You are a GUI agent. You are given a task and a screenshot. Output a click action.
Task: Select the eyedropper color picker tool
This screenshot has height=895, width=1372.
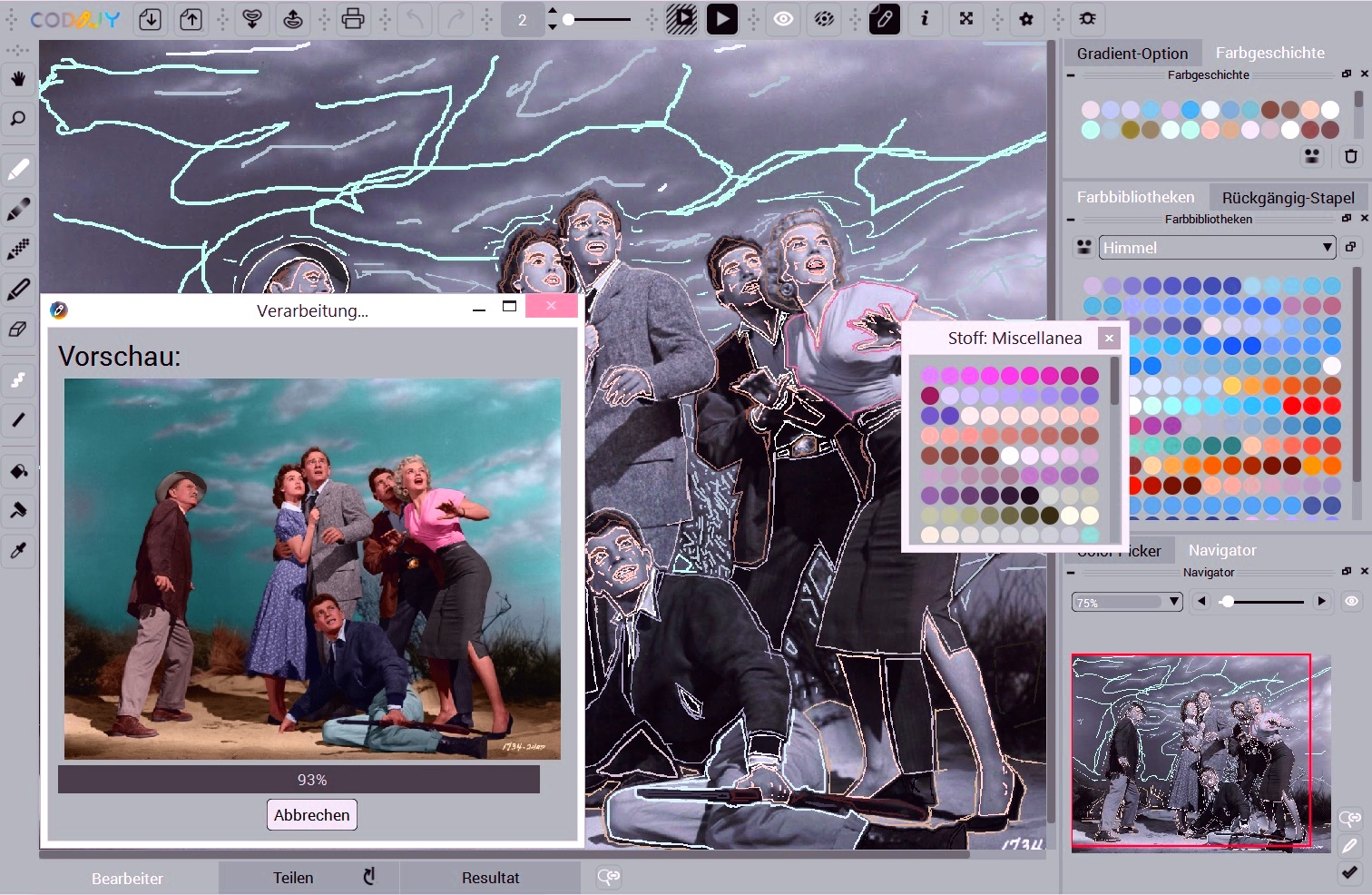(18, 551)
